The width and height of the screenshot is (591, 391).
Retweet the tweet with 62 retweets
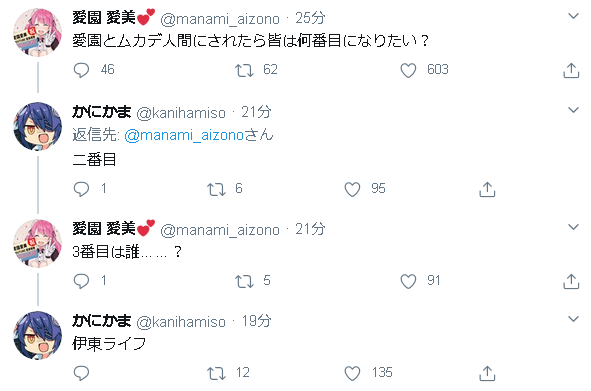pyautogui.click(x=244, y=70)
